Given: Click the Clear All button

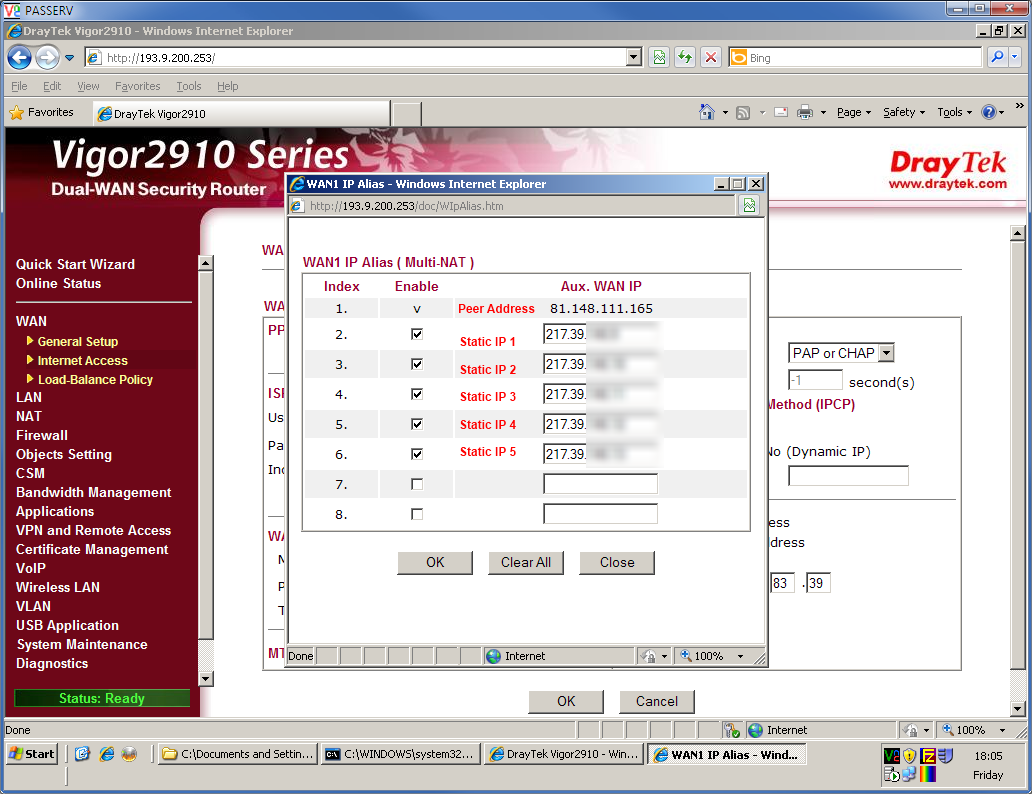Looking at the screenshot, I should pyautogui.click(x=526, y=563).
